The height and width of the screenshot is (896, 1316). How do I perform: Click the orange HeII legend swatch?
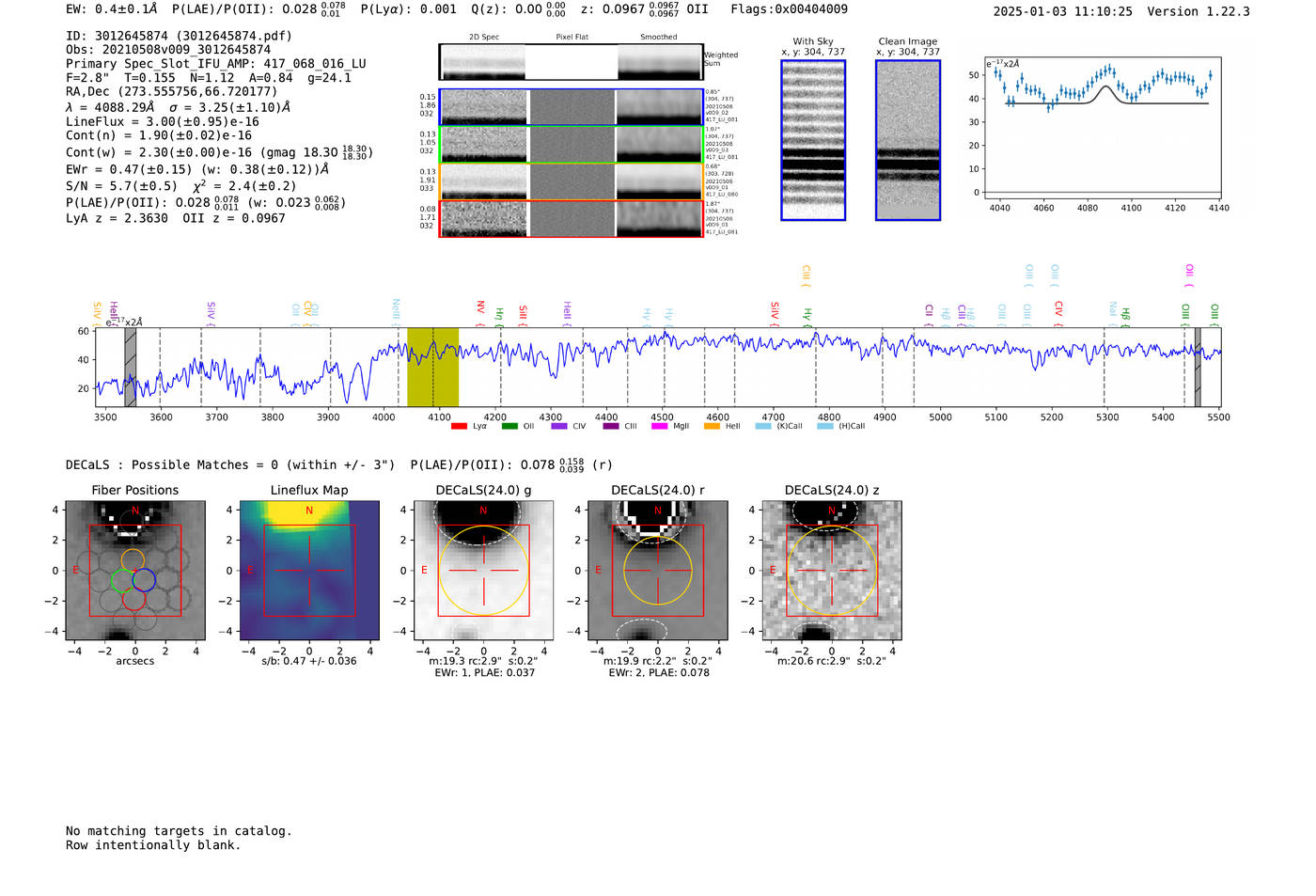(x=712, y=426)
